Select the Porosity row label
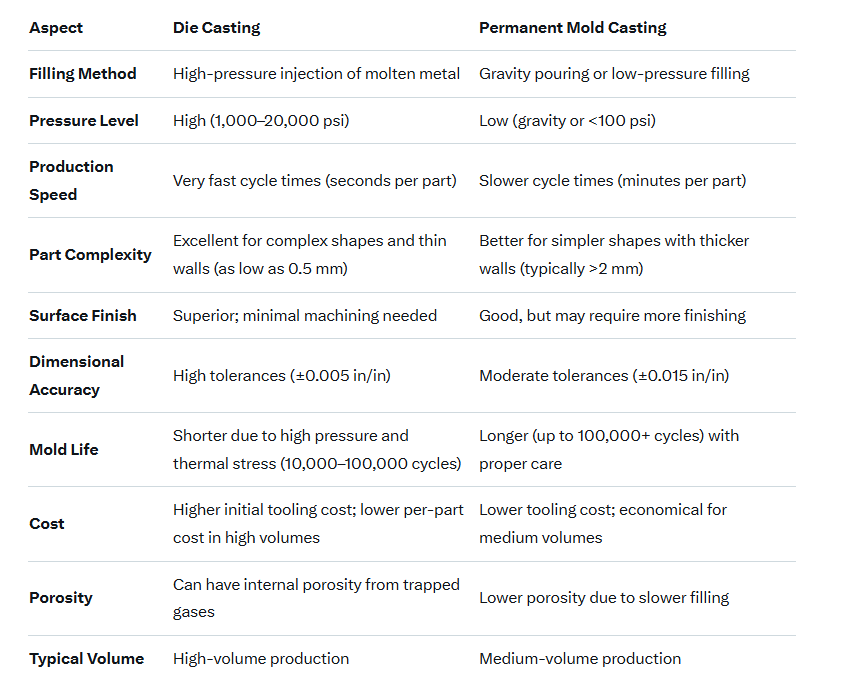Screen dimensions: 844x687 (x=61, y=598)
